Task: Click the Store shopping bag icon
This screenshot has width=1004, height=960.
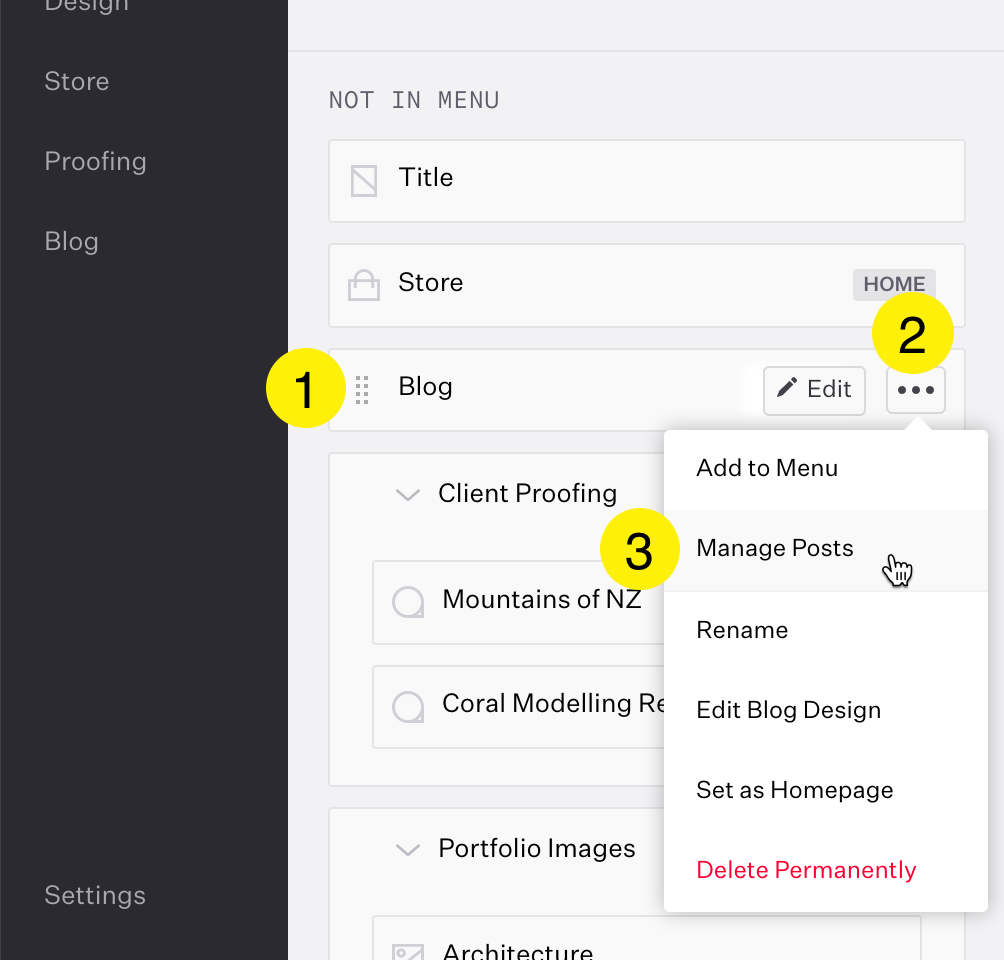Action: [364, 286]
